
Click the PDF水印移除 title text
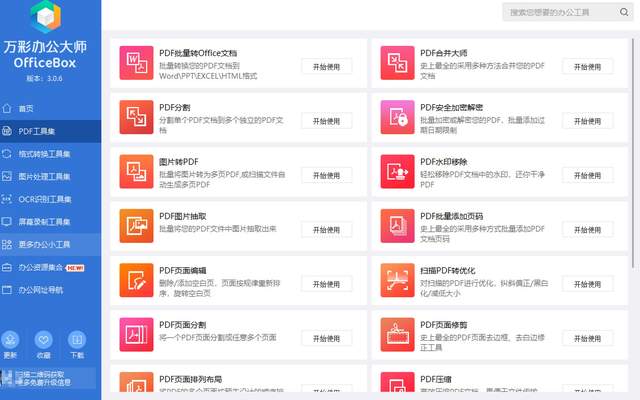[x=444, y=162]
